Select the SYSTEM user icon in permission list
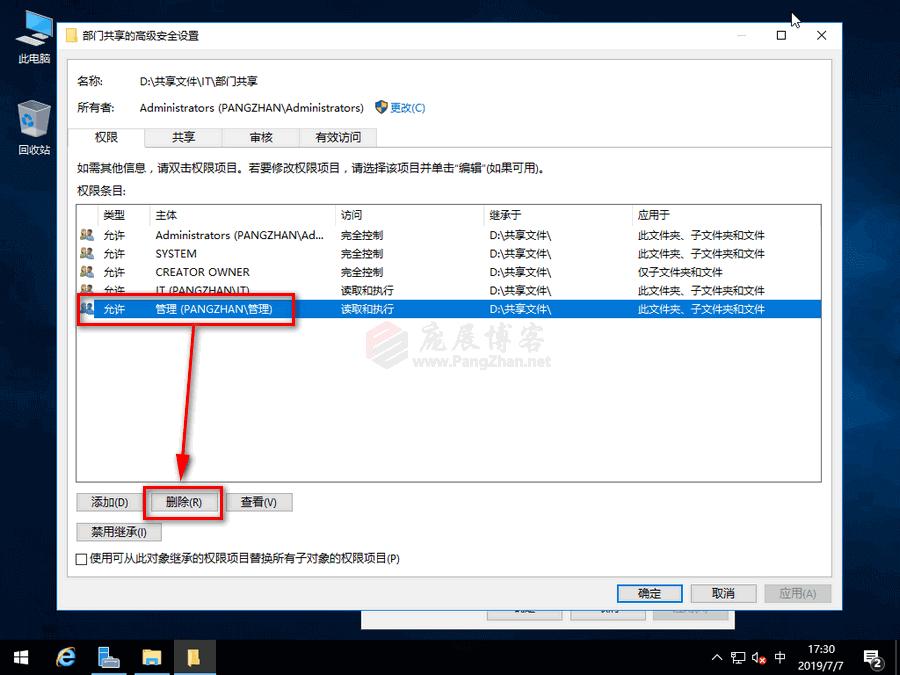Screen dimensions: 900x675 pyautogui.click(x=88, y=254)
